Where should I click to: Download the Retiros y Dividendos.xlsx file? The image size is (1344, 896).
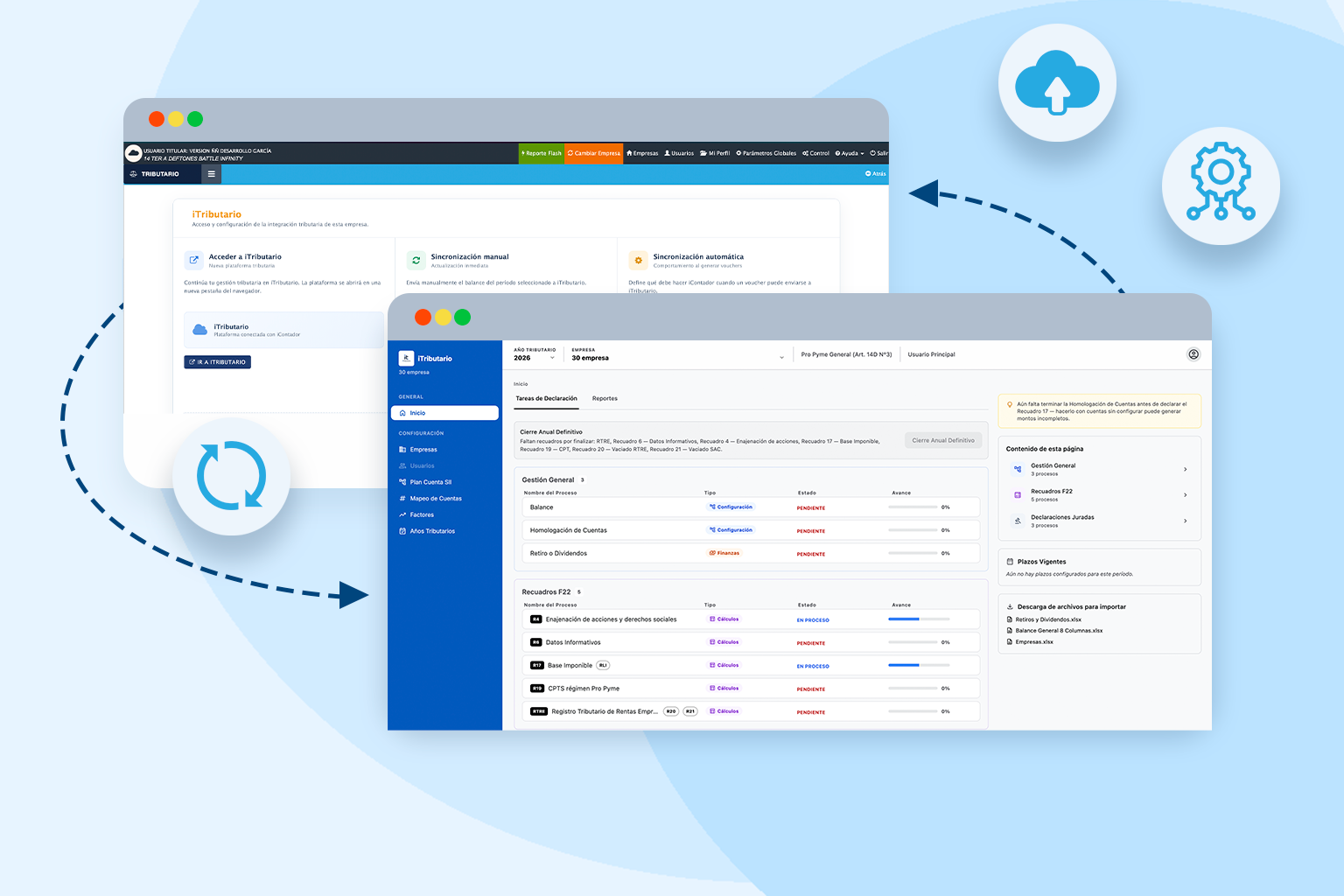1044,619
